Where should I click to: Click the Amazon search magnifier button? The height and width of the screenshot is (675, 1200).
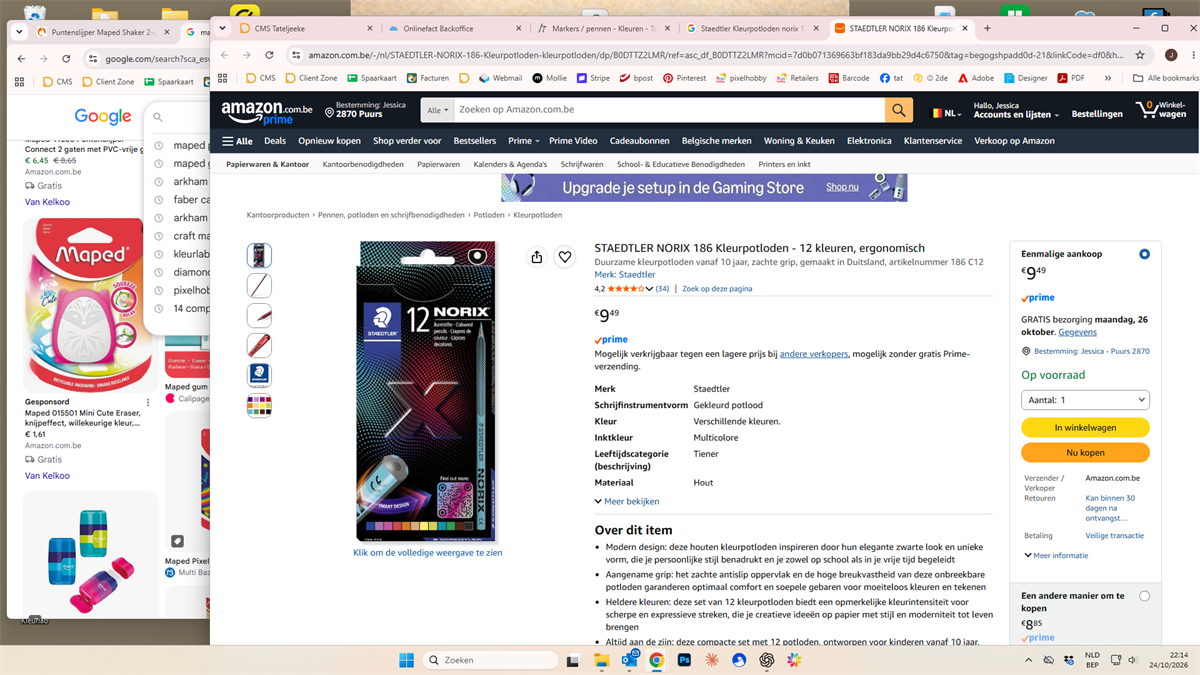pos(899,110)
